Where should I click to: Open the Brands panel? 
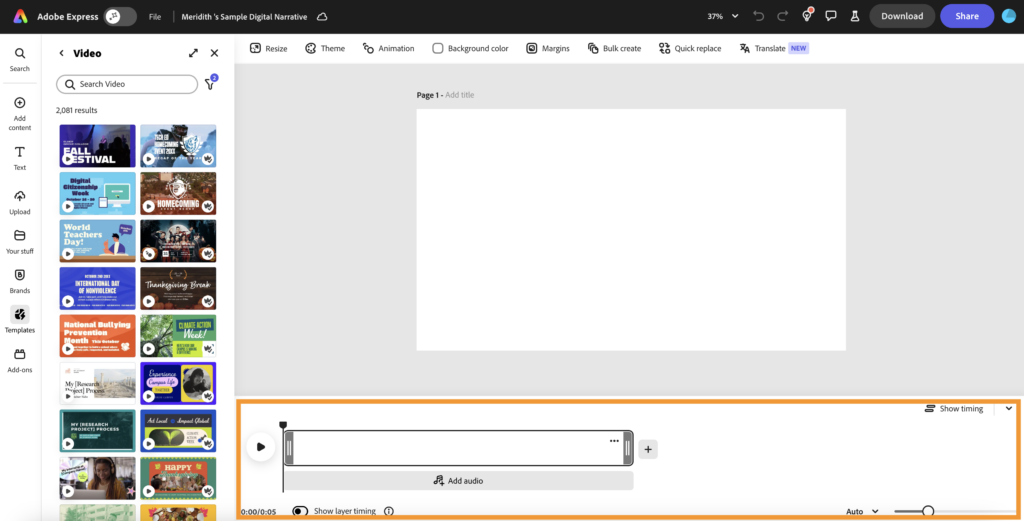(19, 275)
